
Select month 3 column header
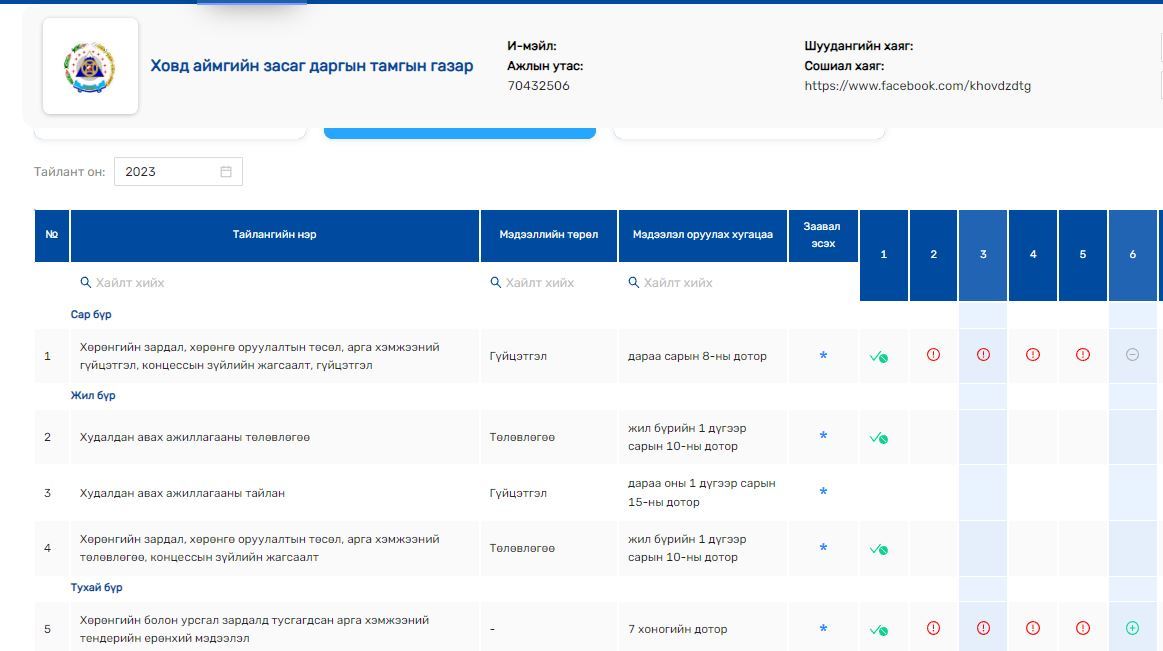click(982, 254)
